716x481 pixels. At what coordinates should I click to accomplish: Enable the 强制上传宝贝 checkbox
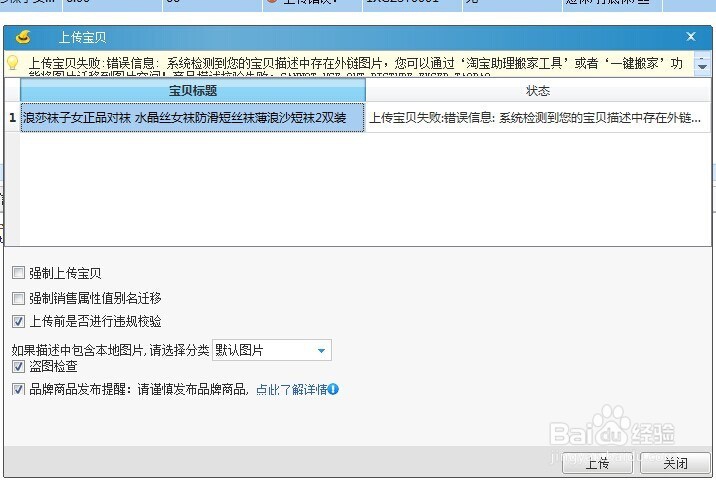pyautogui.click(x=18, y=273)
